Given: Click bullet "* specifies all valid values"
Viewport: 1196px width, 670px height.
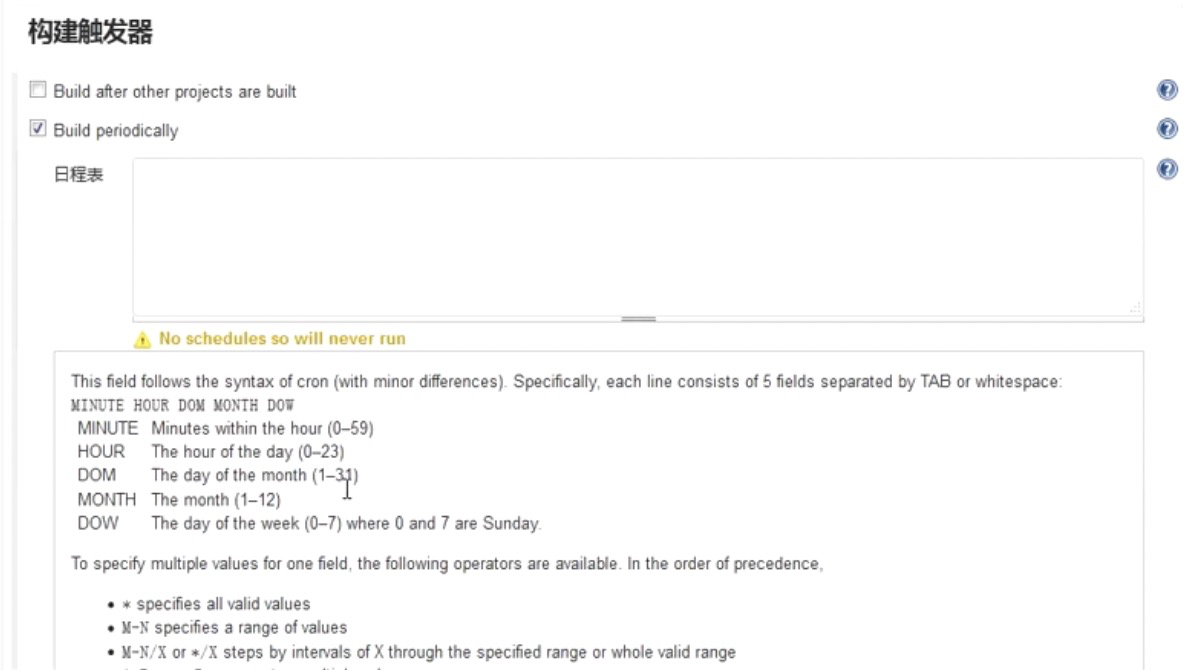Looking at the screenshot, I should point(223,604).
